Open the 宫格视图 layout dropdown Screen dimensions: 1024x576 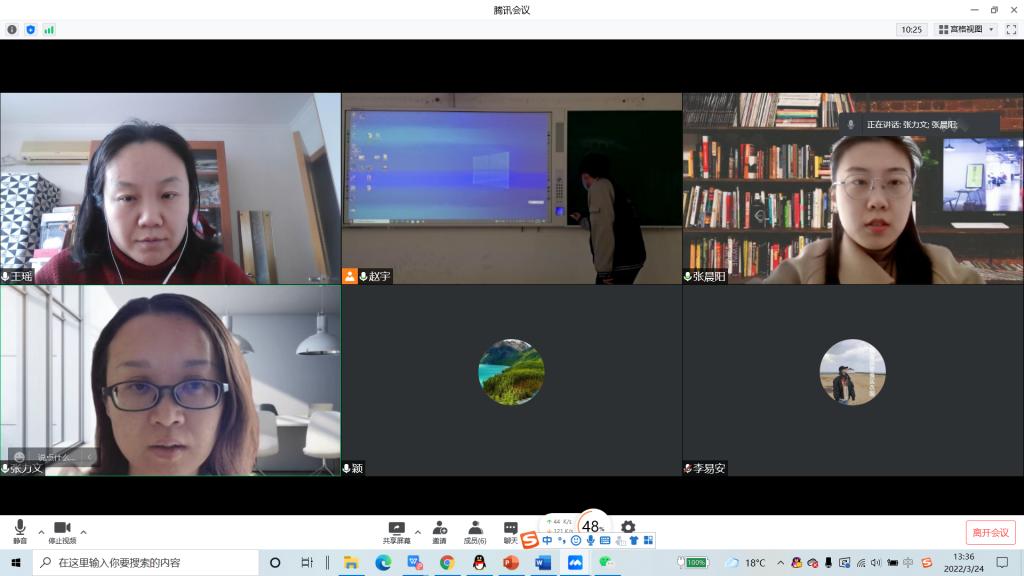coord(965,30)
